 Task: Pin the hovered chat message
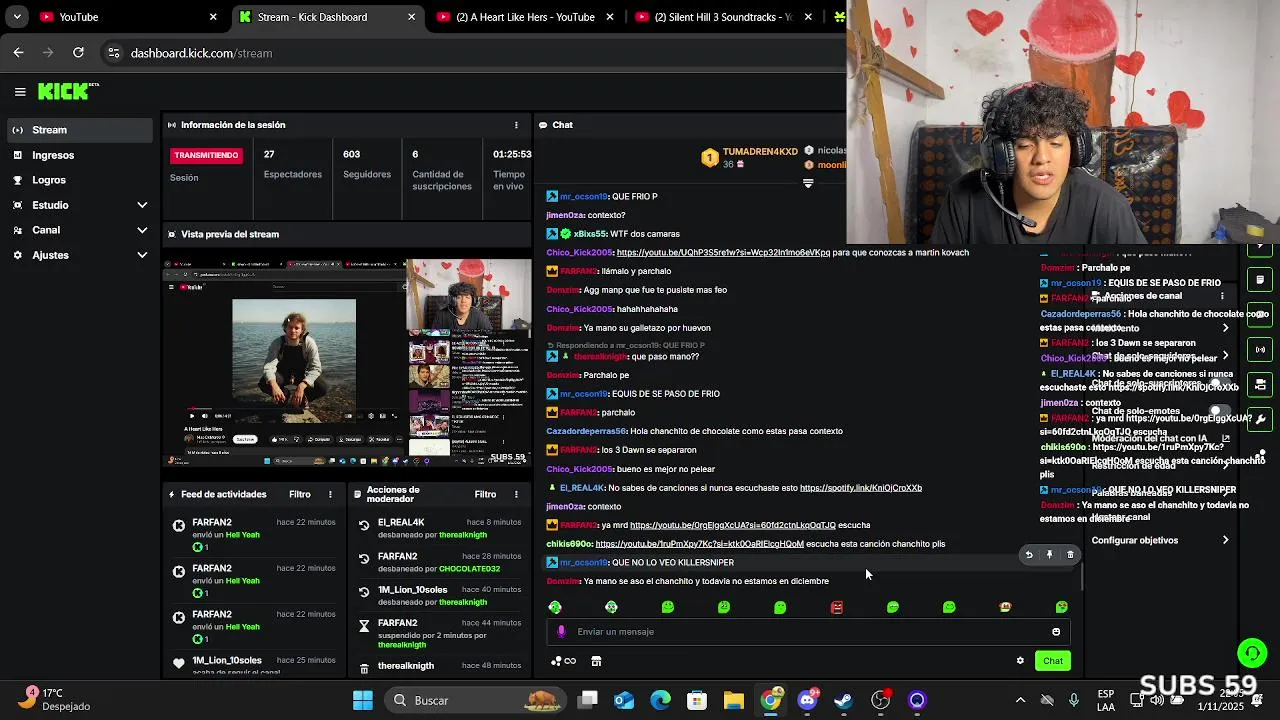pyautogui.click(x=1049, y=555)
